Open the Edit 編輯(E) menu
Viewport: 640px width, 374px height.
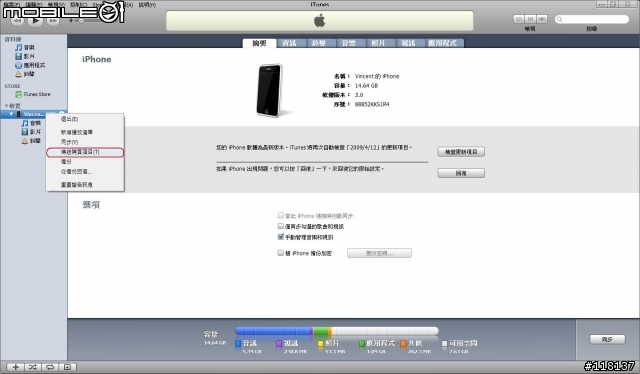[x=33, y=4]
